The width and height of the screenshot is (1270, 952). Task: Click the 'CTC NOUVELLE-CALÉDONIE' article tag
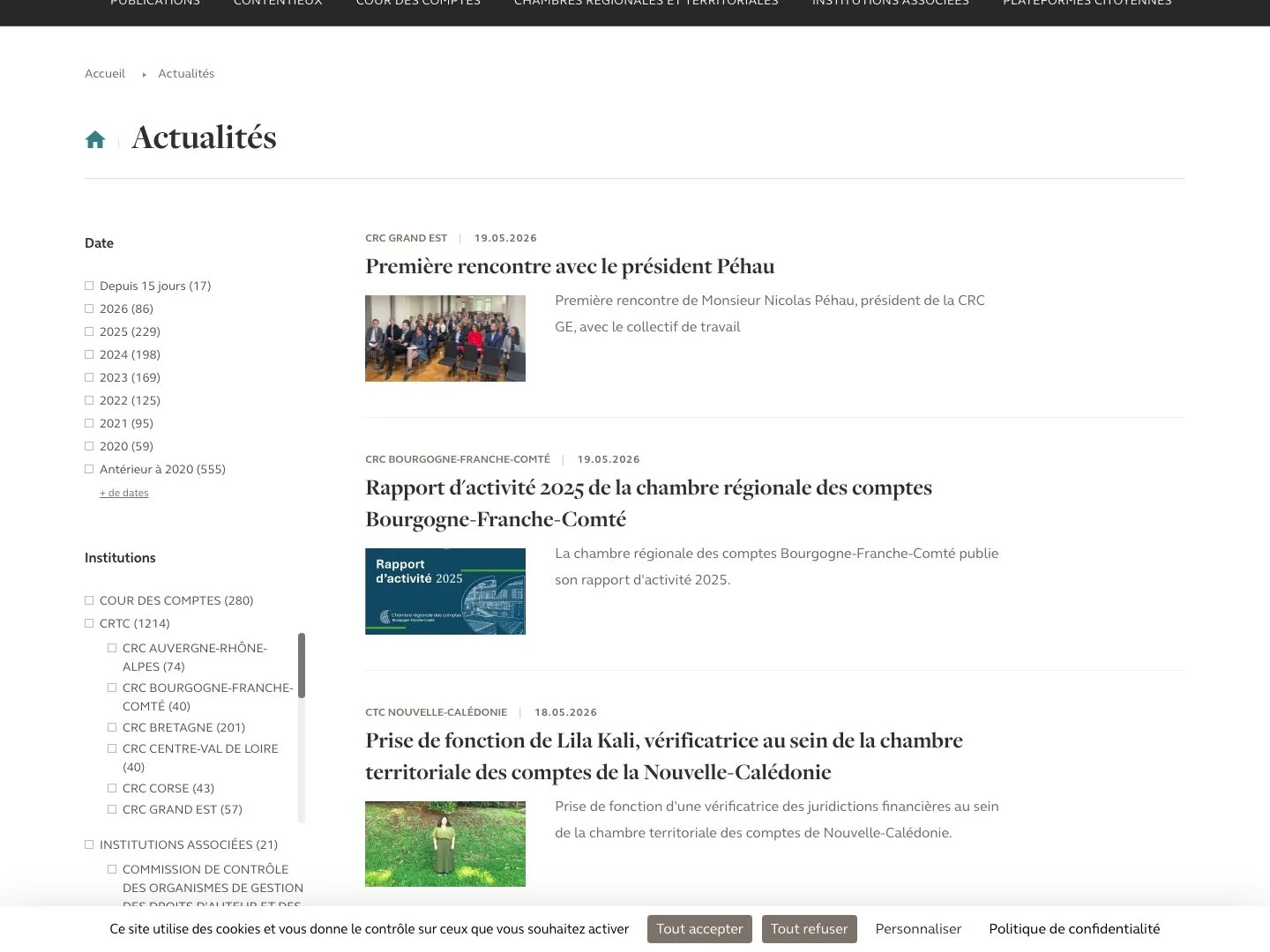(437, 712)
